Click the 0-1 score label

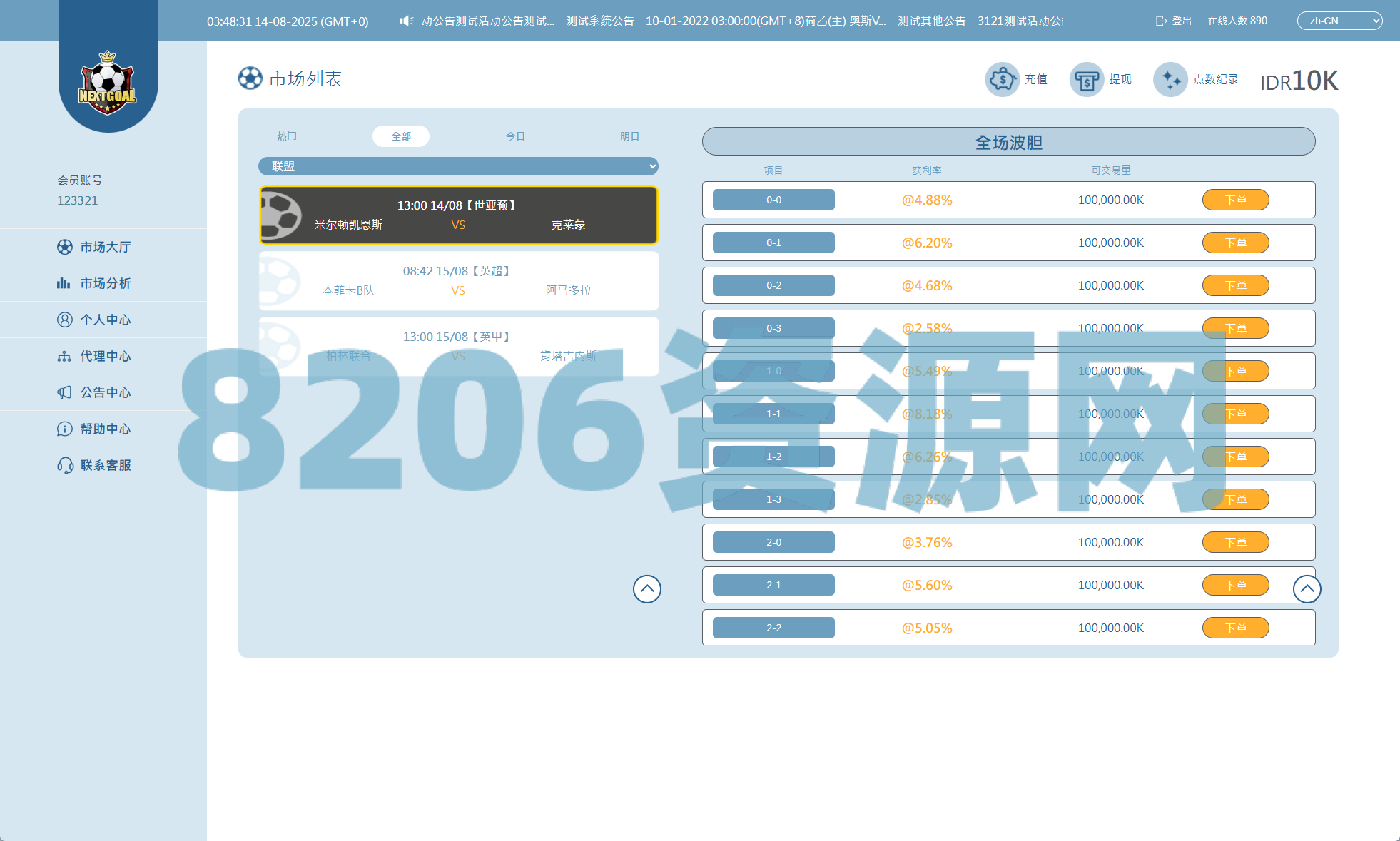[773, 243]
